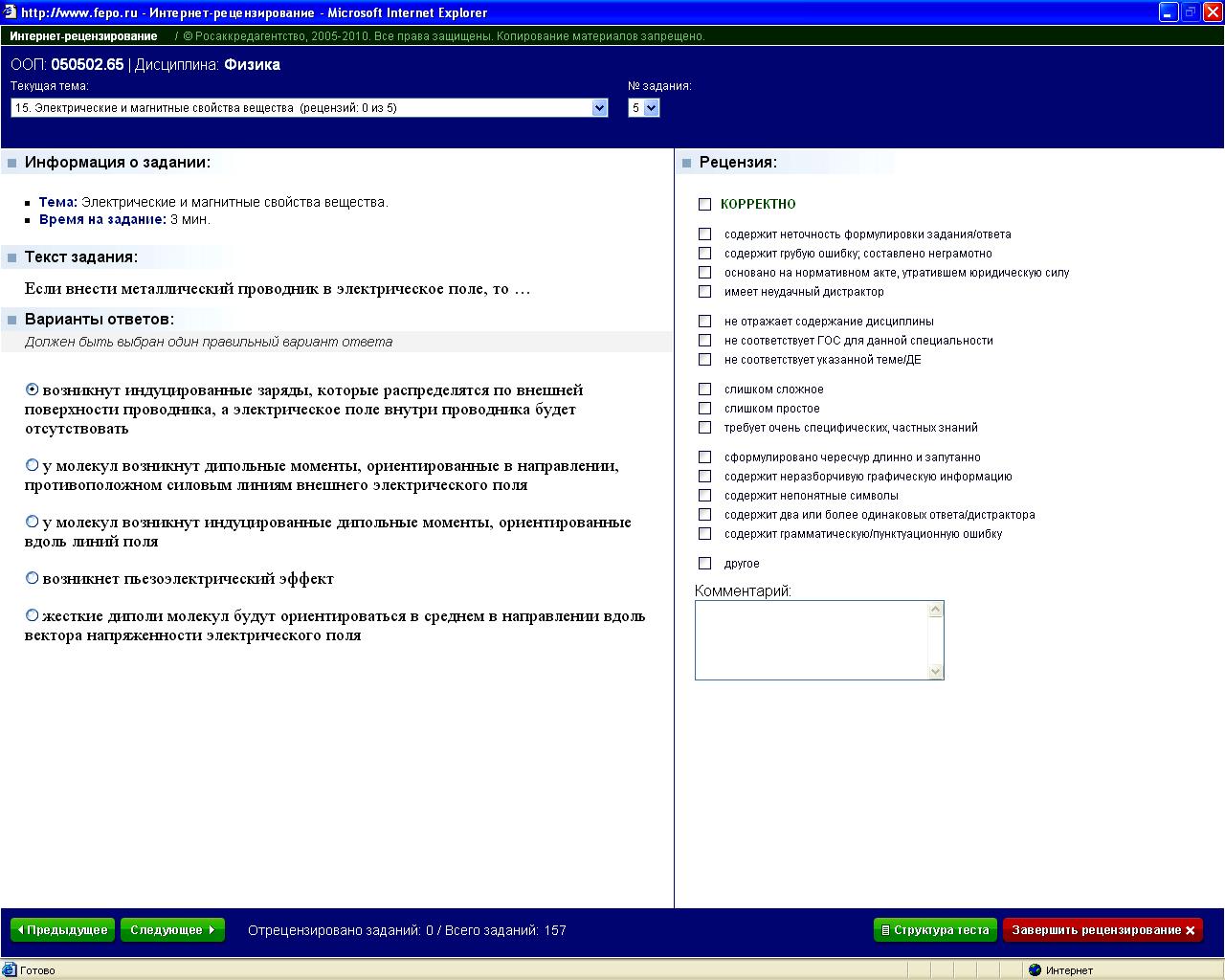
Task: Click the Росаккредагентство copyright notice
Action: pyautogui.click(x=444, y=36)
